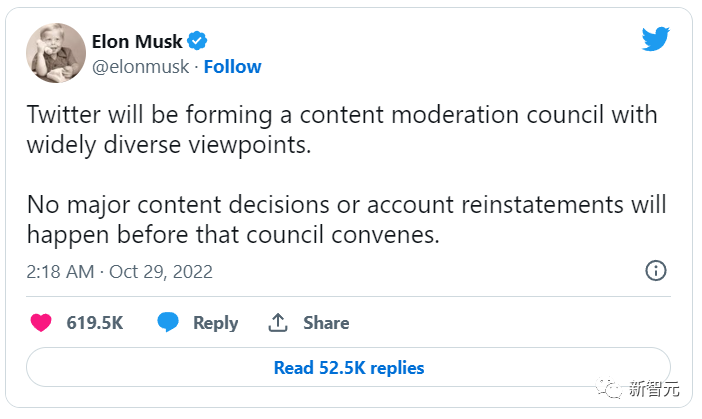Click the Share text label
702x419 pixels.
pos(326,323)
